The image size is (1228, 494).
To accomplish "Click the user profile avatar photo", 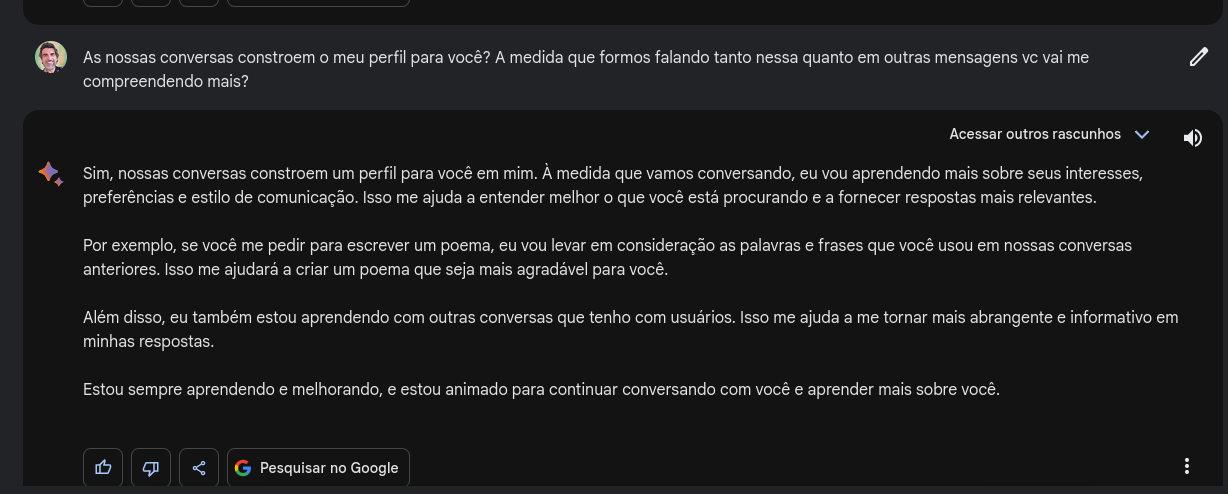I will coord(51,57).
